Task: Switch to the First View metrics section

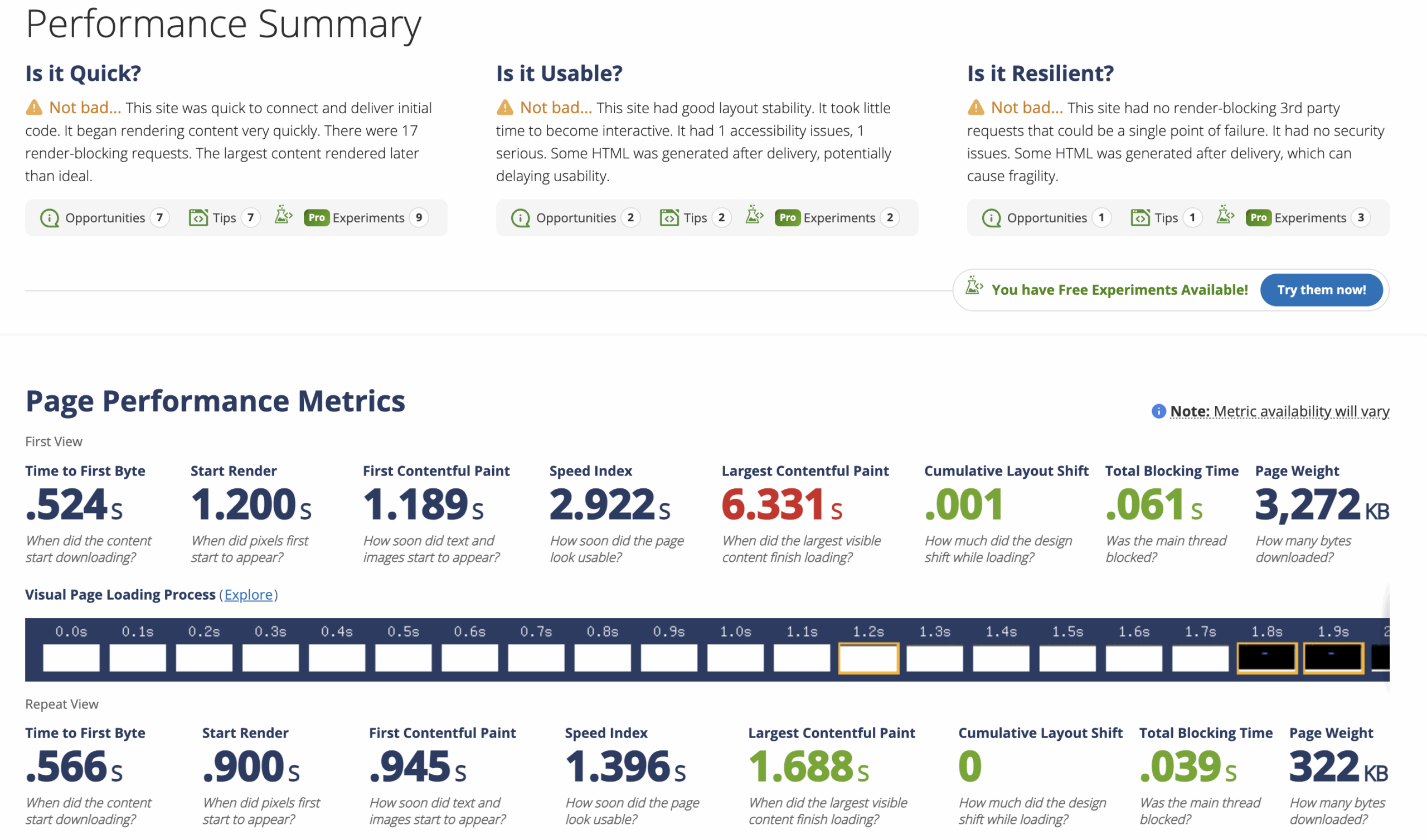Action: (x=53, y=441)
